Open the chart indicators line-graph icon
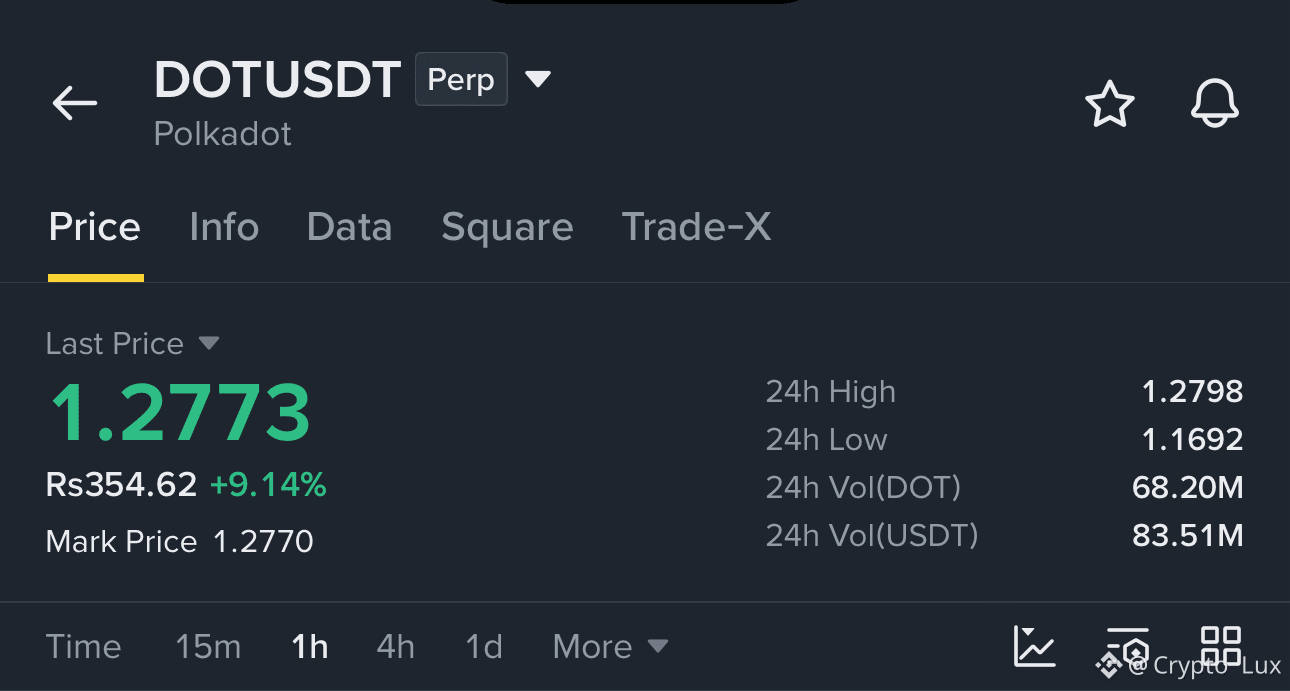 coord(1034,646)
